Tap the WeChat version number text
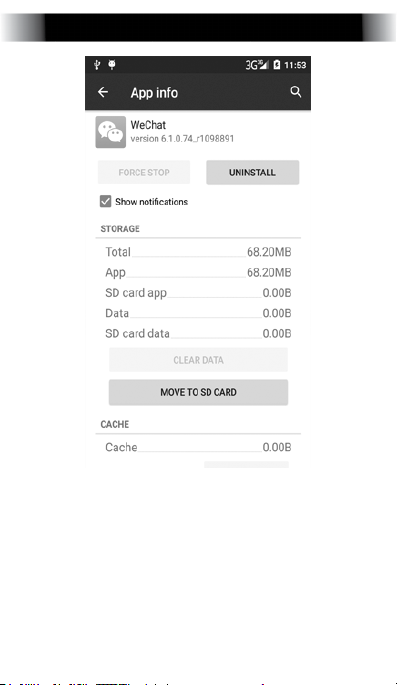This screenshot has width=397, height=685. (182, 139)
